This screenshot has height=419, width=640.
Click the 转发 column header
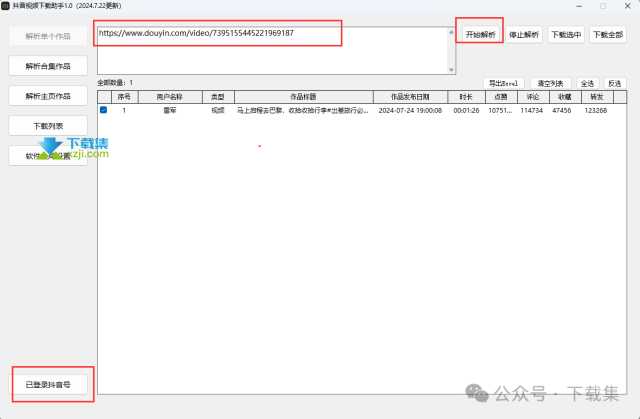pyautogui.click(x=597, y=97)
